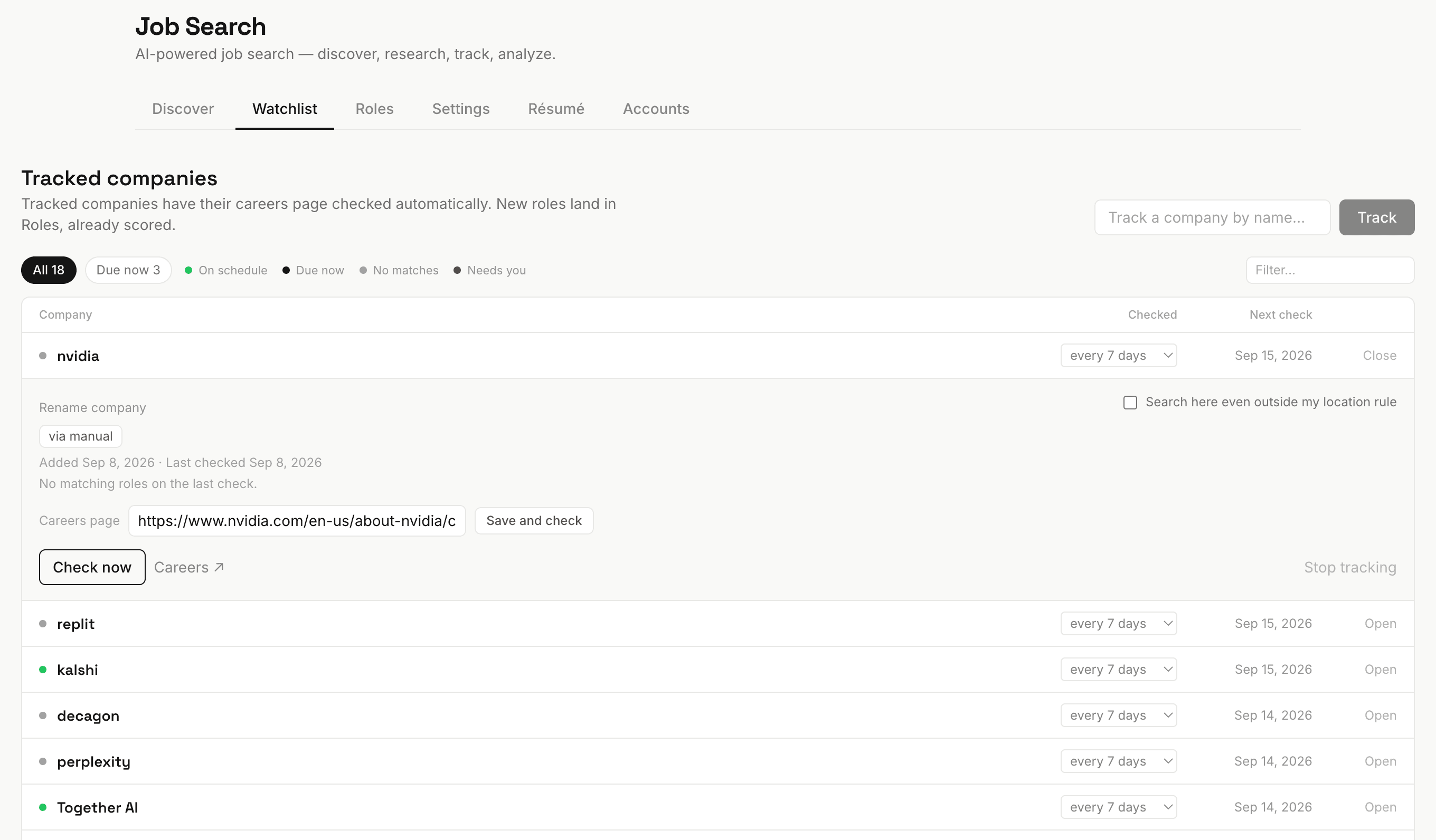
Task: Click the No matches legend label
Action: (x=405, y=271)
